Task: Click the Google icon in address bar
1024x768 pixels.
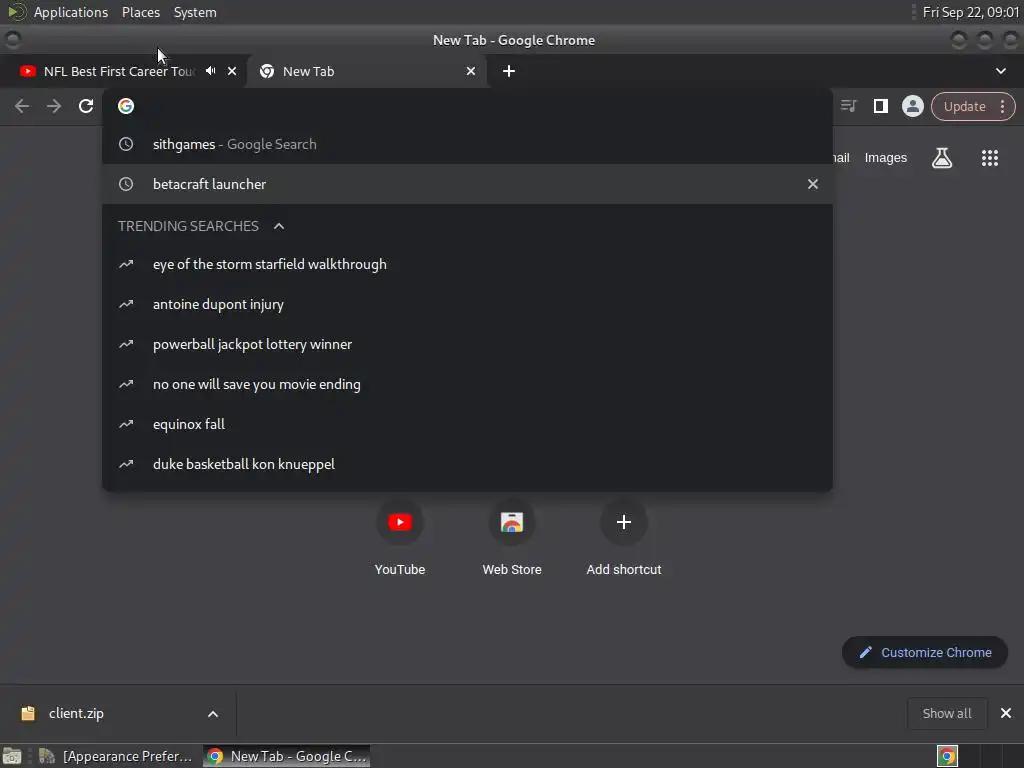Action: point(126,106)
